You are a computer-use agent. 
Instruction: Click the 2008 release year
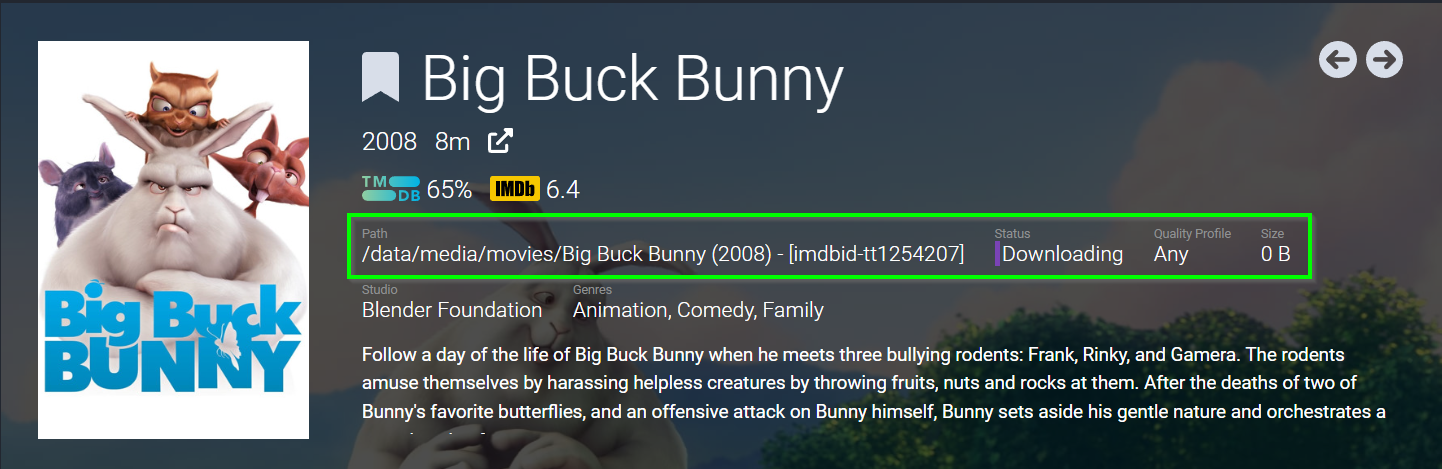389,142
